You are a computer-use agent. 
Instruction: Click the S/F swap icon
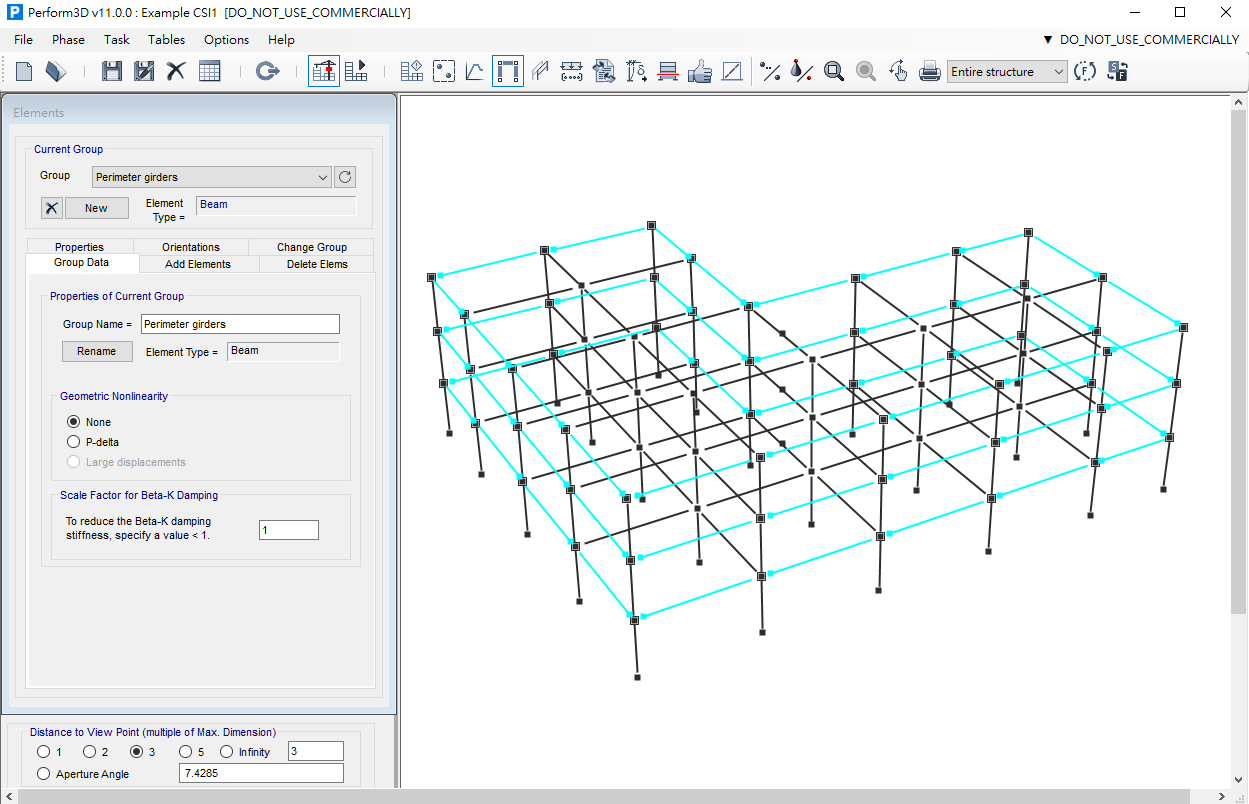click(1117, 71)
